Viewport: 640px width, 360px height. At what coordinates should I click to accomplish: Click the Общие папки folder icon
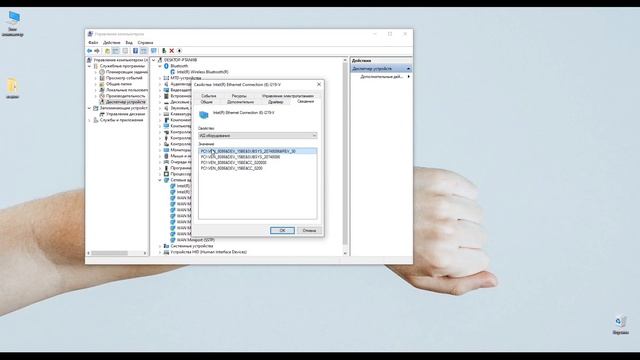point(102,84)
